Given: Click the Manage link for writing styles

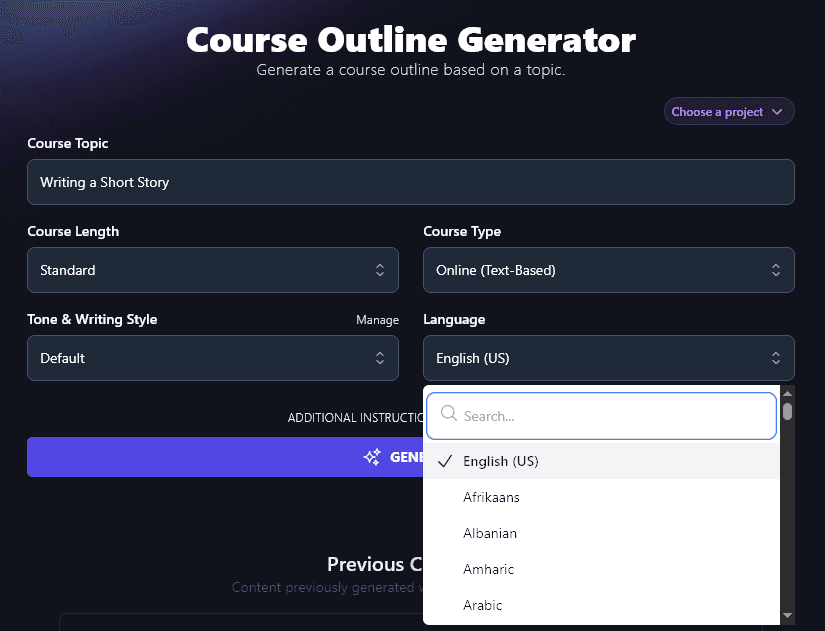Looking at the screenshot, I should click(x=377, y=320).
